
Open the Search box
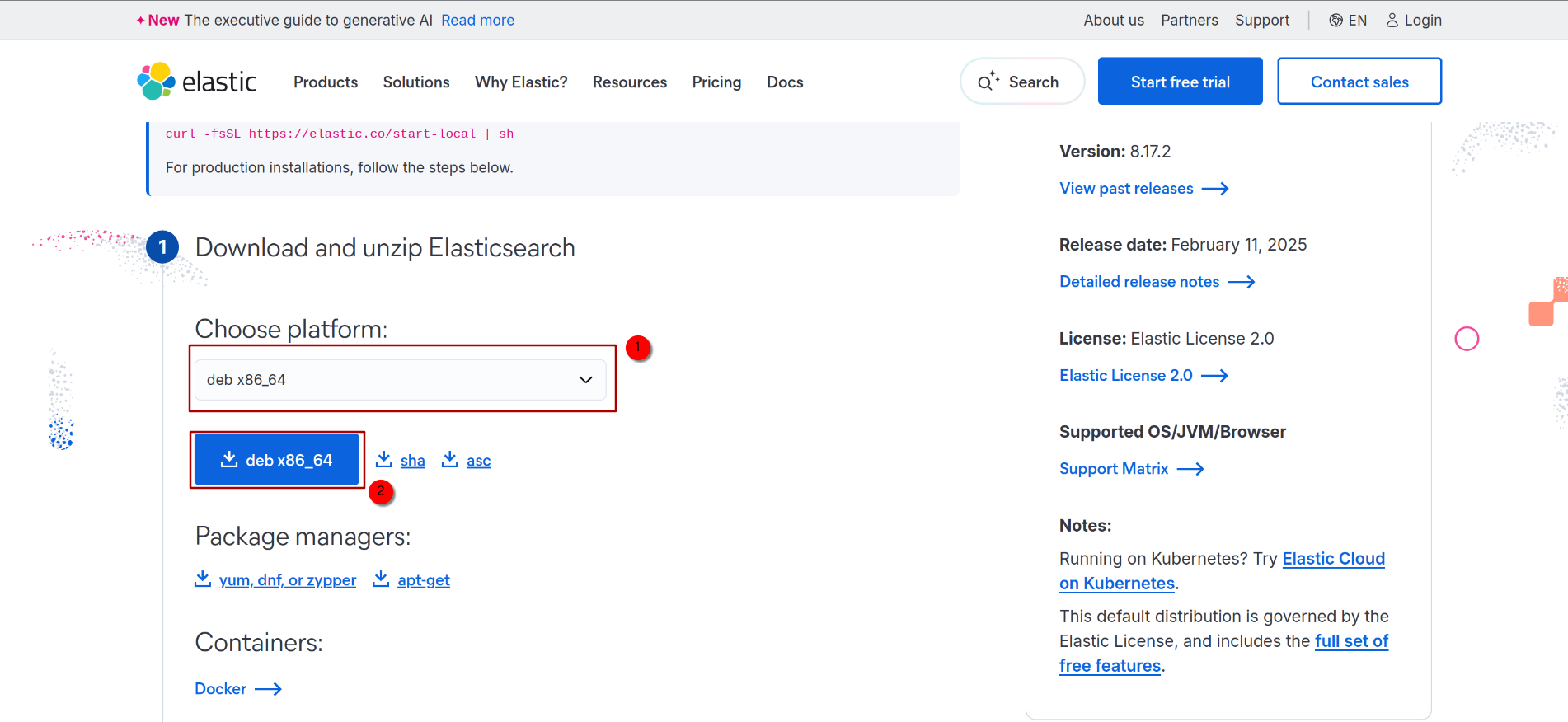(1022, 81)
